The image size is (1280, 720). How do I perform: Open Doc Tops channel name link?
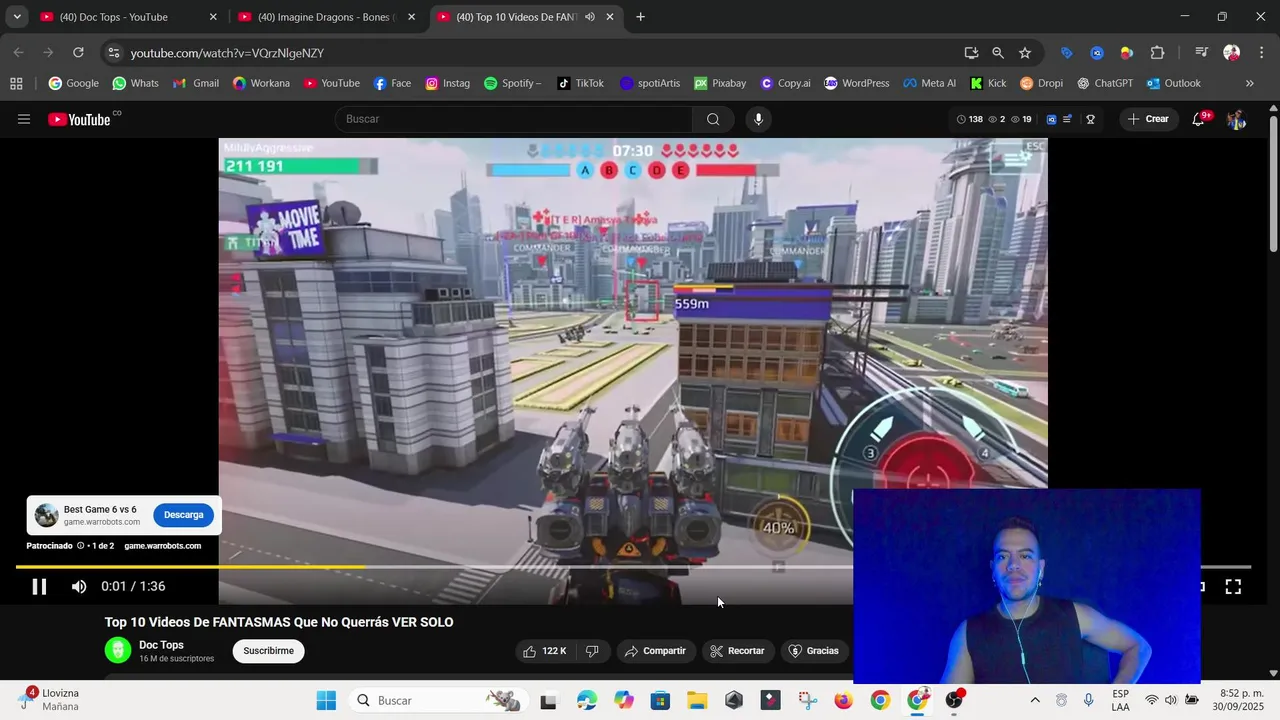coord(161,645)
